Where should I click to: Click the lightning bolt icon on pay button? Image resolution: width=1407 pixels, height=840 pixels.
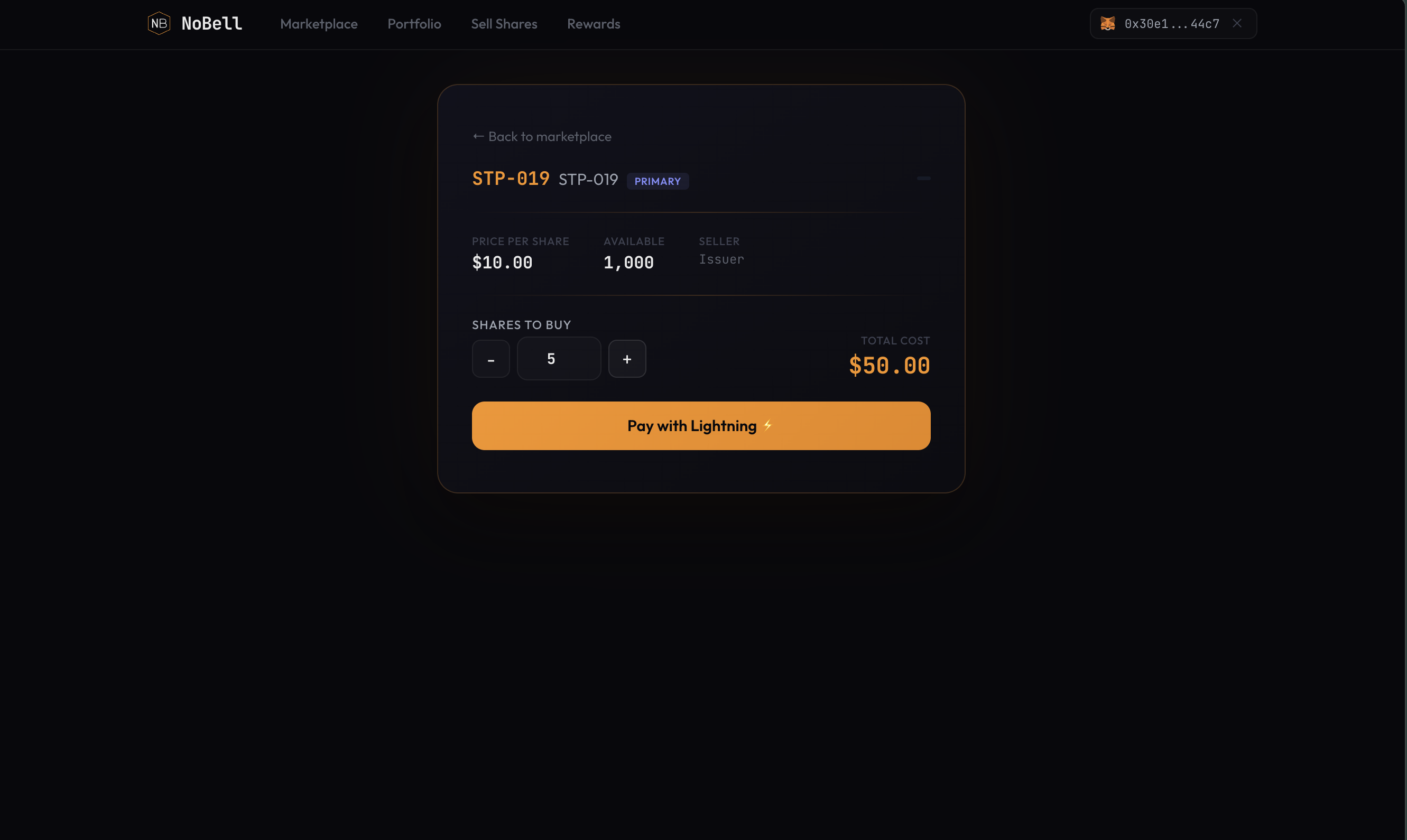(x=768, y=425)
